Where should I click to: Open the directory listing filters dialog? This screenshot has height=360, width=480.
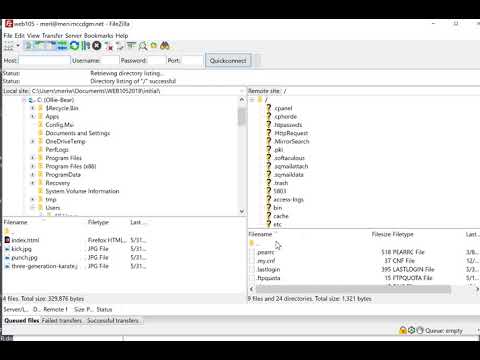[131, 46]
